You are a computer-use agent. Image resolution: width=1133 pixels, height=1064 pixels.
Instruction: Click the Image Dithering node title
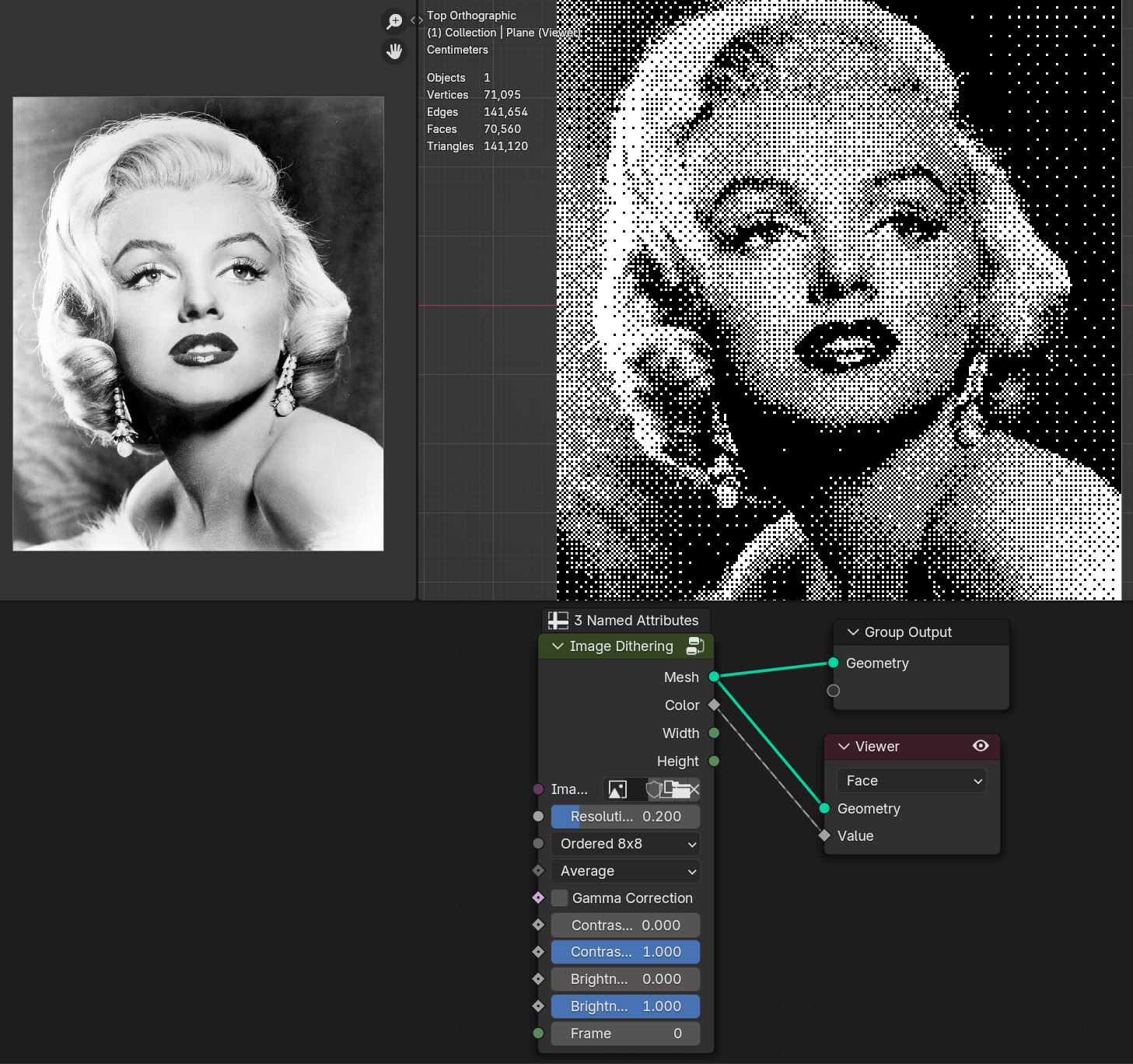pyautogui.click(x=621, y=646)
